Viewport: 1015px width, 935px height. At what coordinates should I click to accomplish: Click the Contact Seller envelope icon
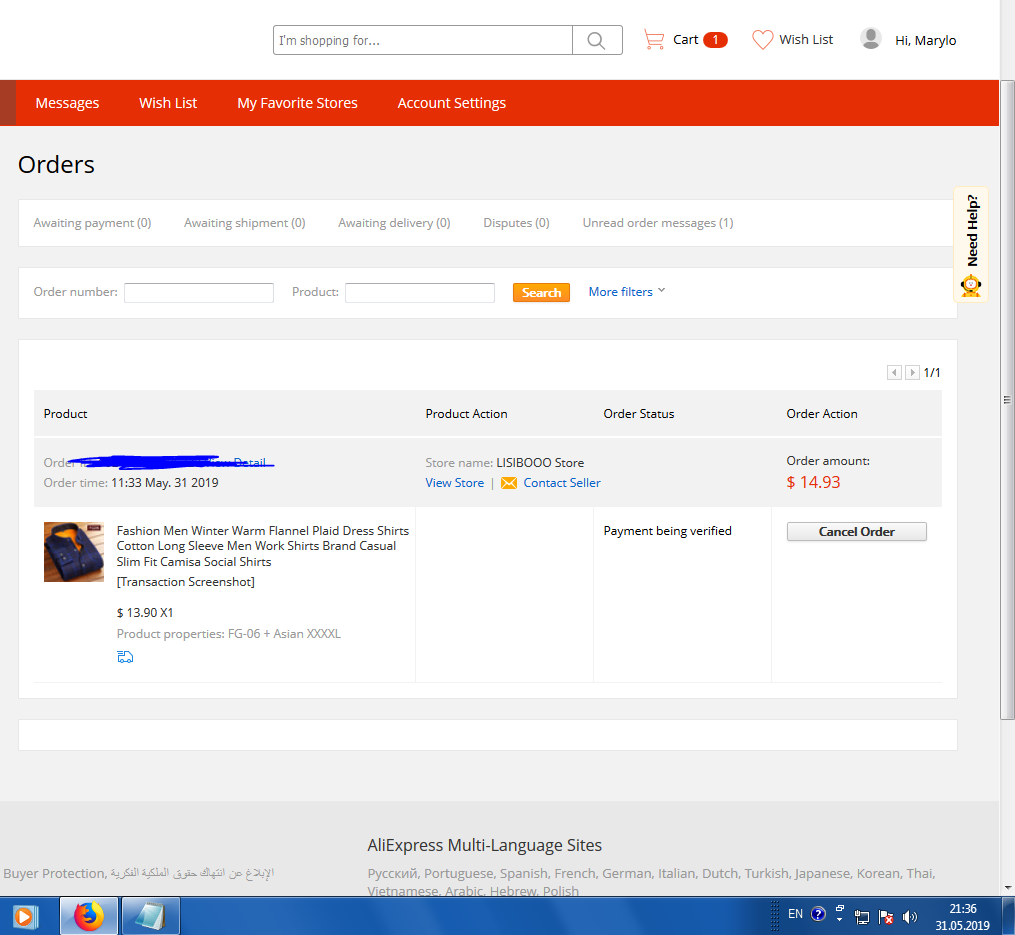point(509,483)
